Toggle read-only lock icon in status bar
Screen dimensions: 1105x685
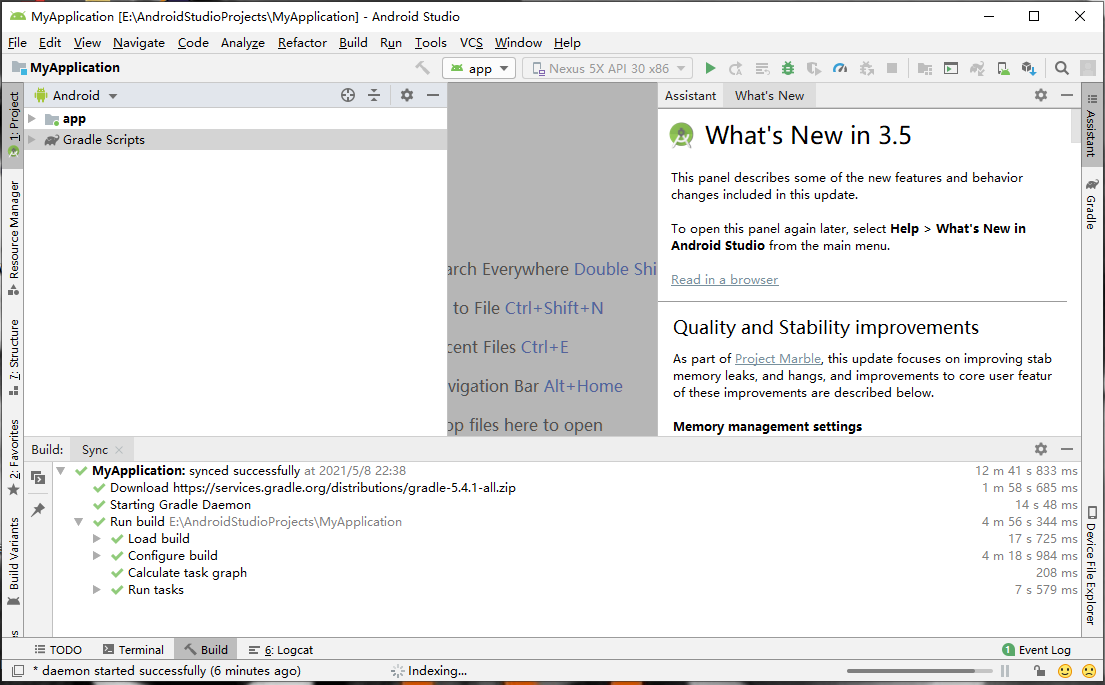coord(1039,671)
